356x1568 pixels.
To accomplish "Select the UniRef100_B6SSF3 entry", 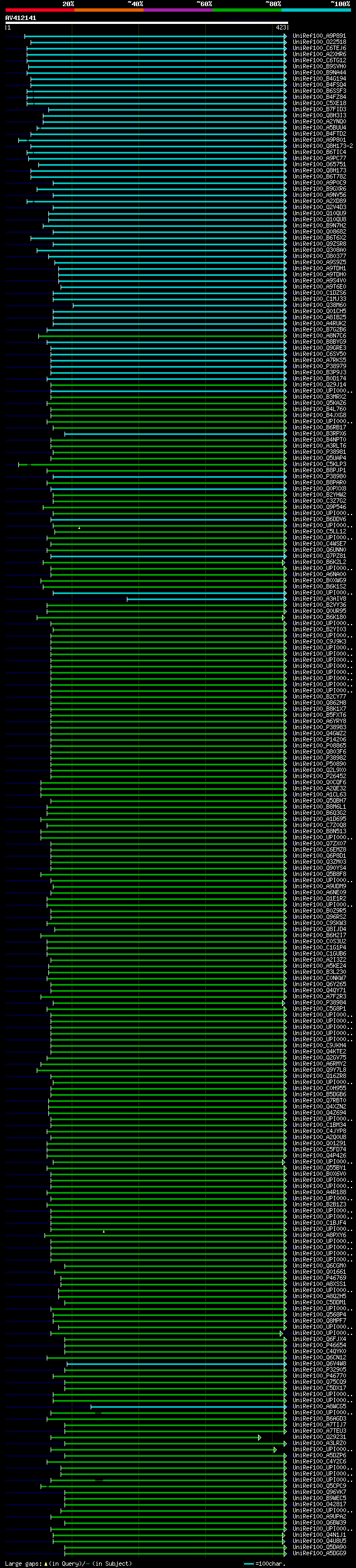I will click(x=319, y=91).
